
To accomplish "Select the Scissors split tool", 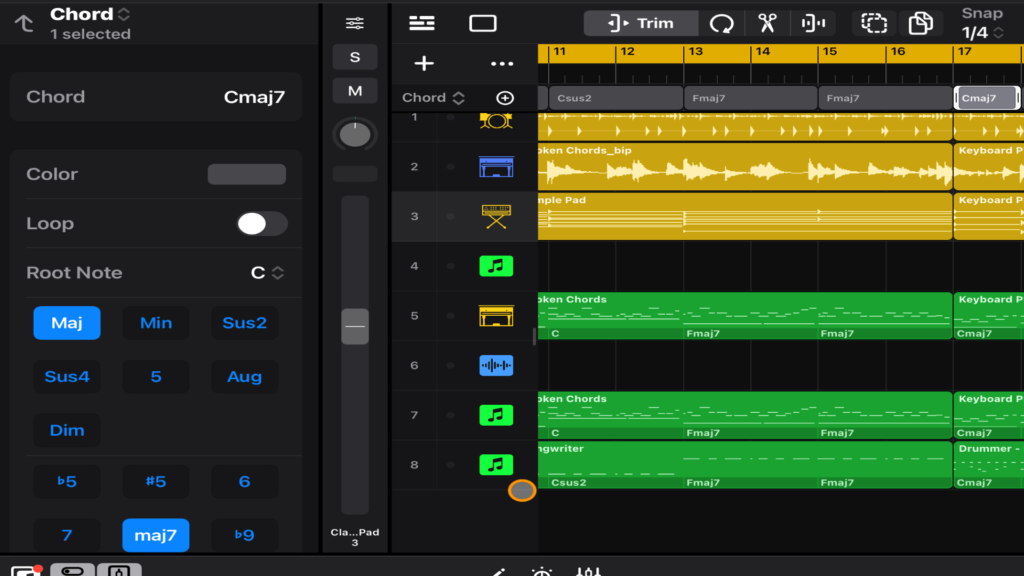I will click(767, 23).
